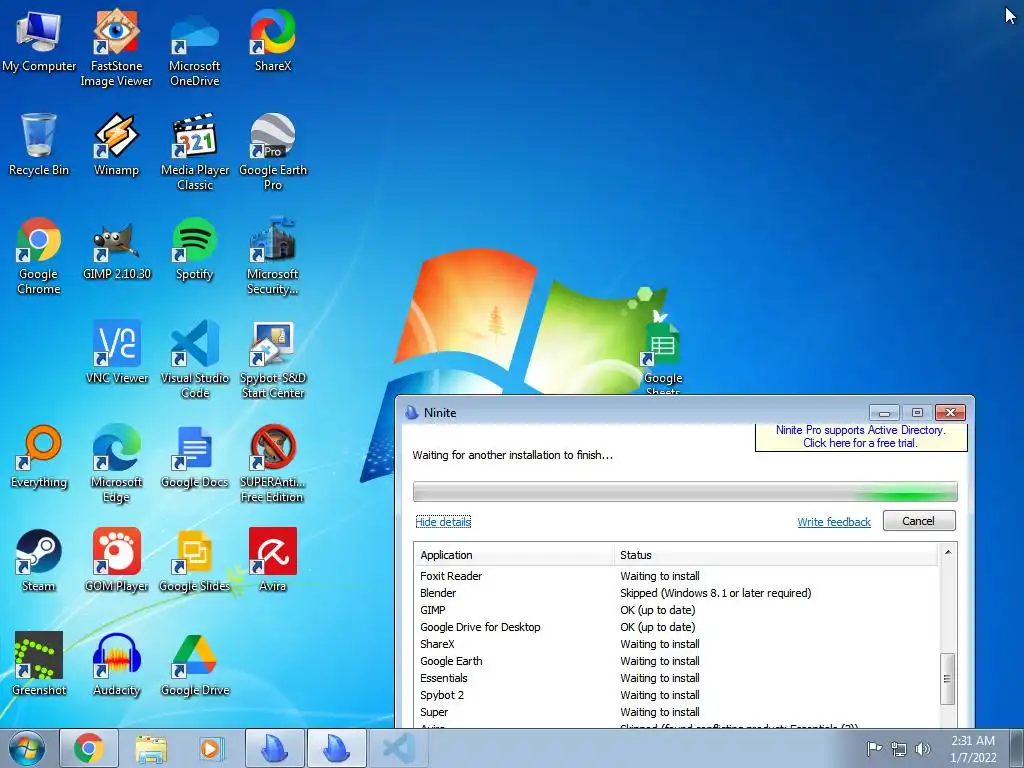Image resolution: width=1024 pixels, height=768 pixels.
Task: Select the Google Earth row
Action: pyautogui.click(x=677, y=661)
